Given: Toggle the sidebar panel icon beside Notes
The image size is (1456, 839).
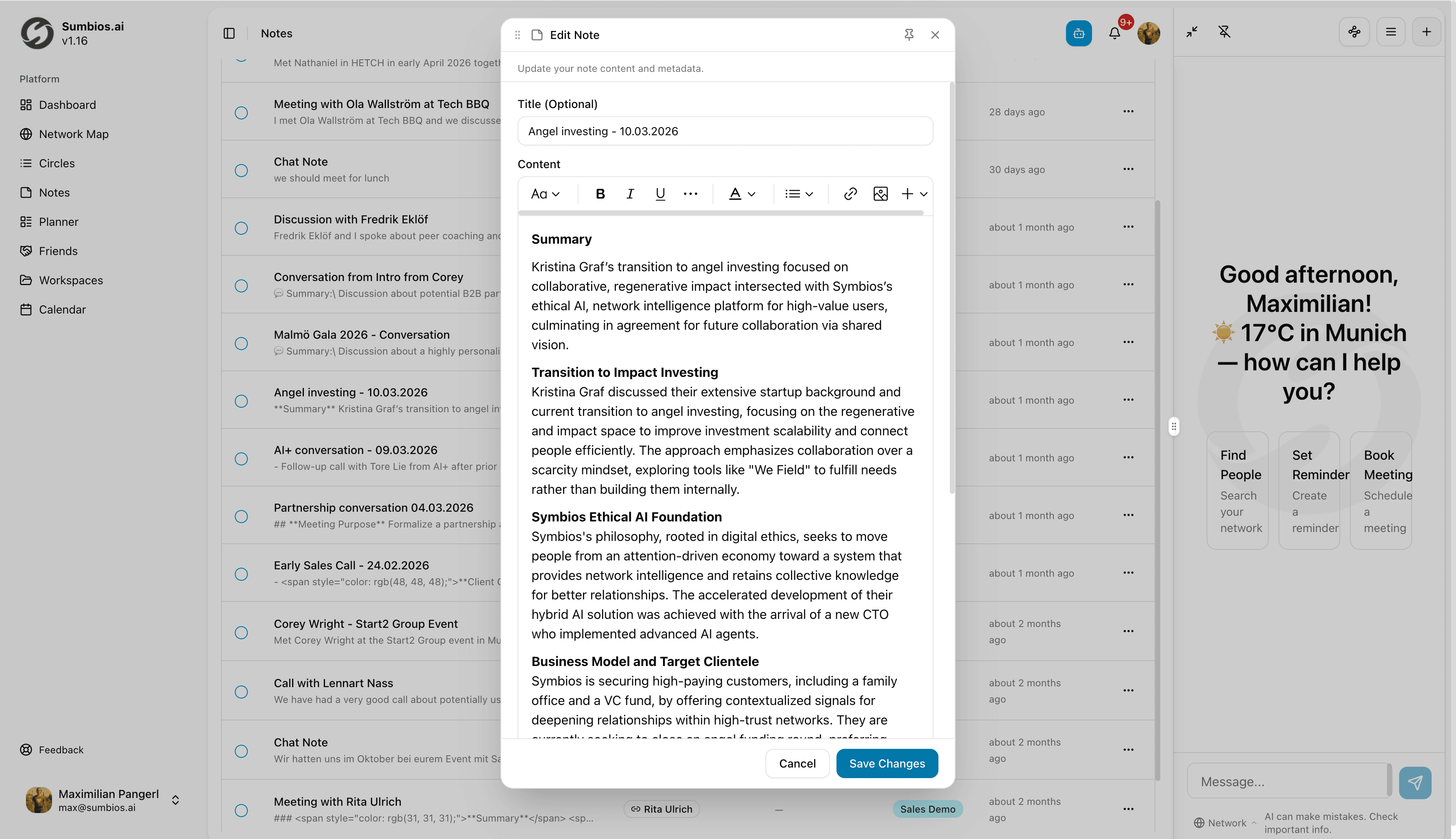Looking at the screenshot, I should tap(229, 33).
